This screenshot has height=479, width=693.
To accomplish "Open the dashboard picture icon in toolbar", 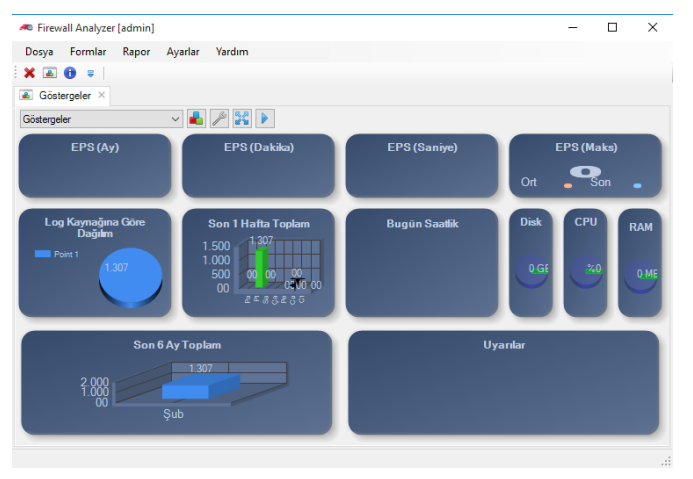I will (50, 73).
